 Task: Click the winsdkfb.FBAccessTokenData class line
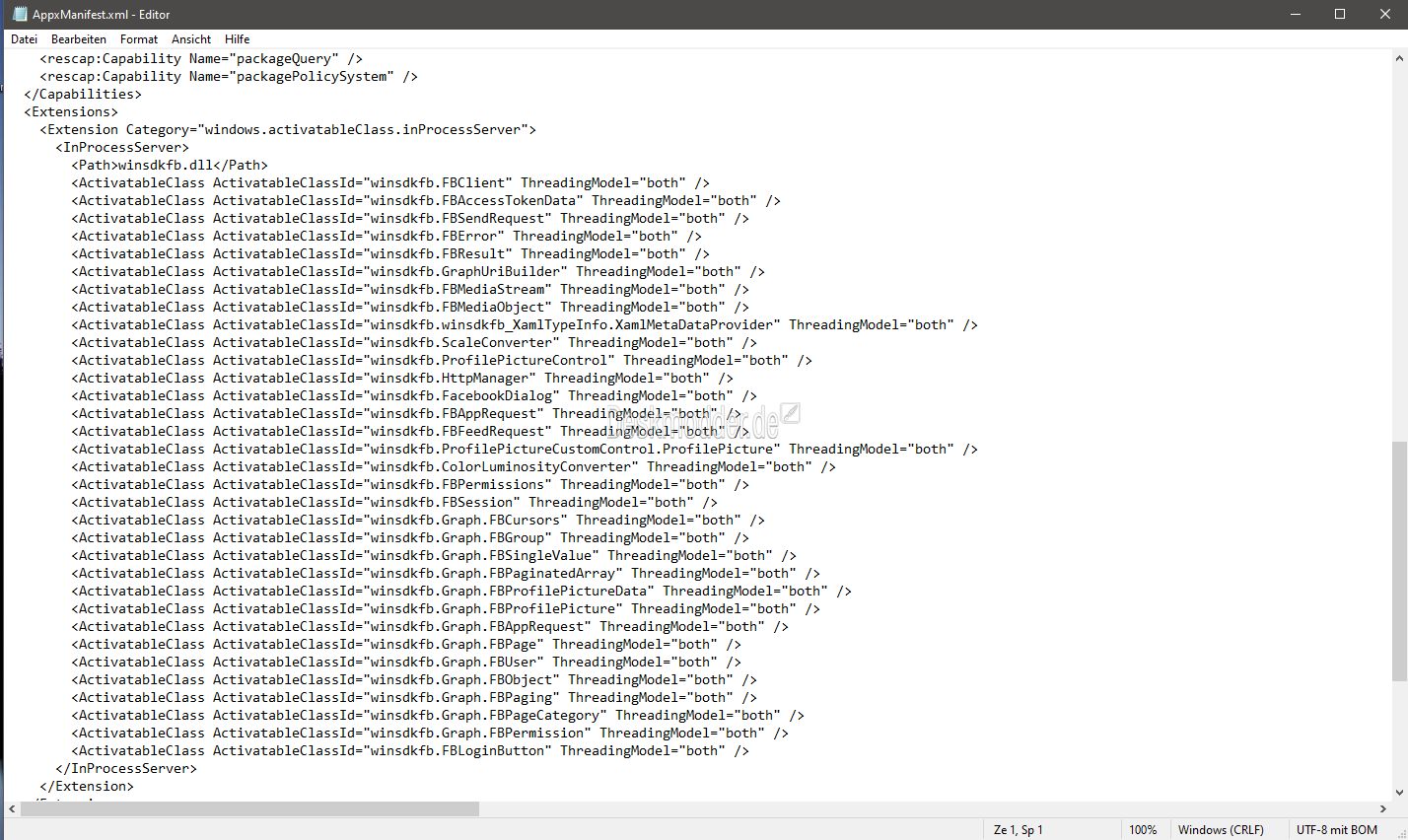426,200
